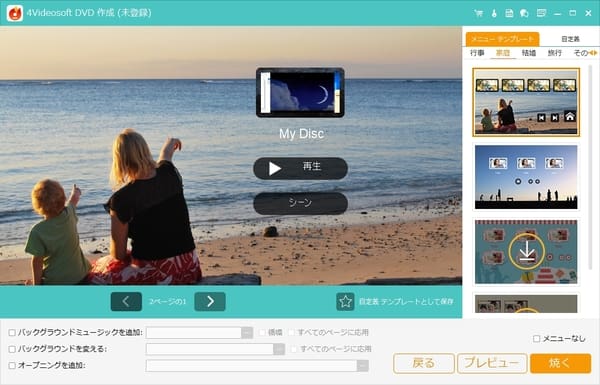The image size is (600, 385).
Task: Select the My Disc title text
Action: point(302,134)
